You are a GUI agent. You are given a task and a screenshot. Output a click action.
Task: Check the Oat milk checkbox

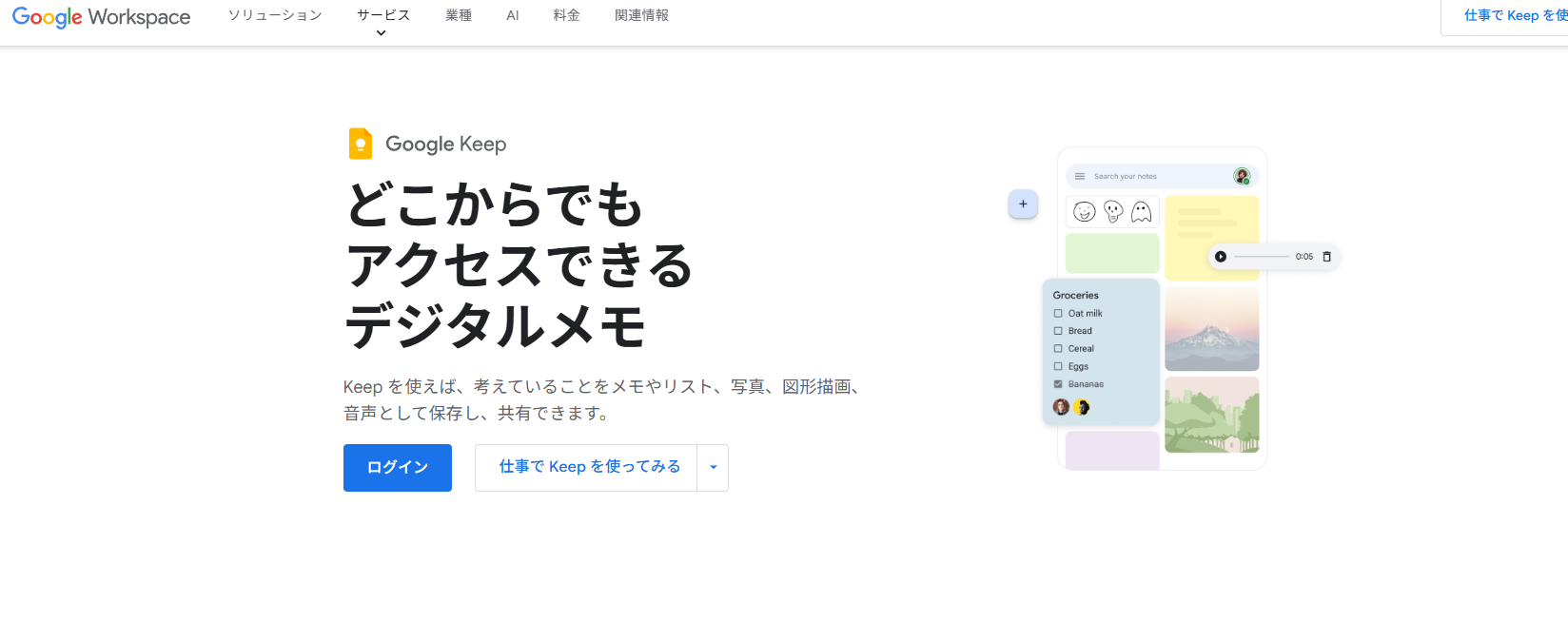click(x=1058, y=313)
